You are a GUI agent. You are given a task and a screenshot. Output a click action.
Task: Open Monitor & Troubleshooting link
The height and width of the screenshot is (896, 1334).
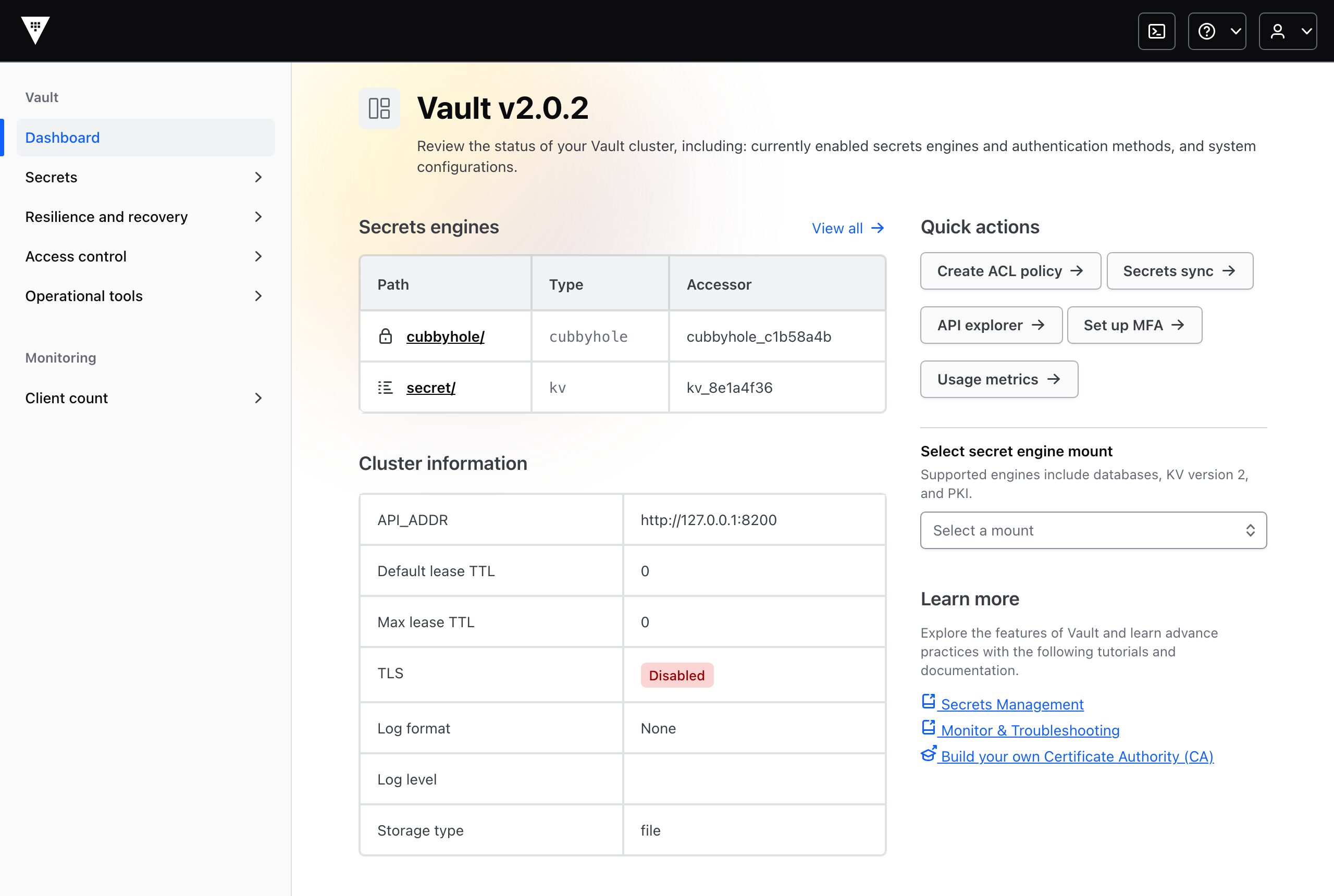pos(1030,730)
